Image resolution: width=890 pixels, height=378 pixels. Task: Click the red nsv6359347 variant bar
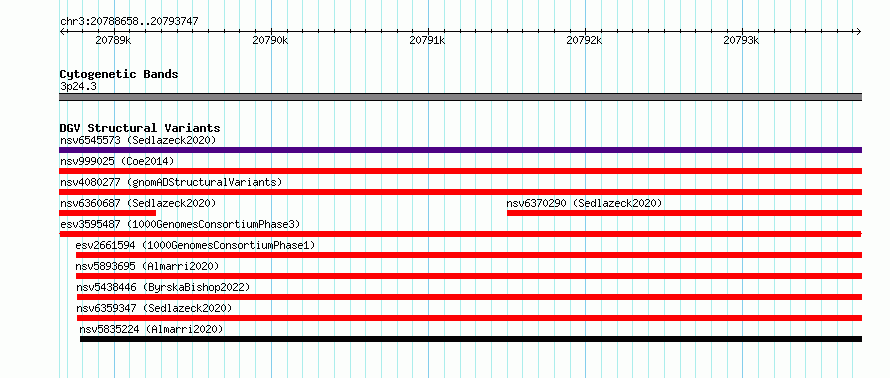tap(469, 318)
